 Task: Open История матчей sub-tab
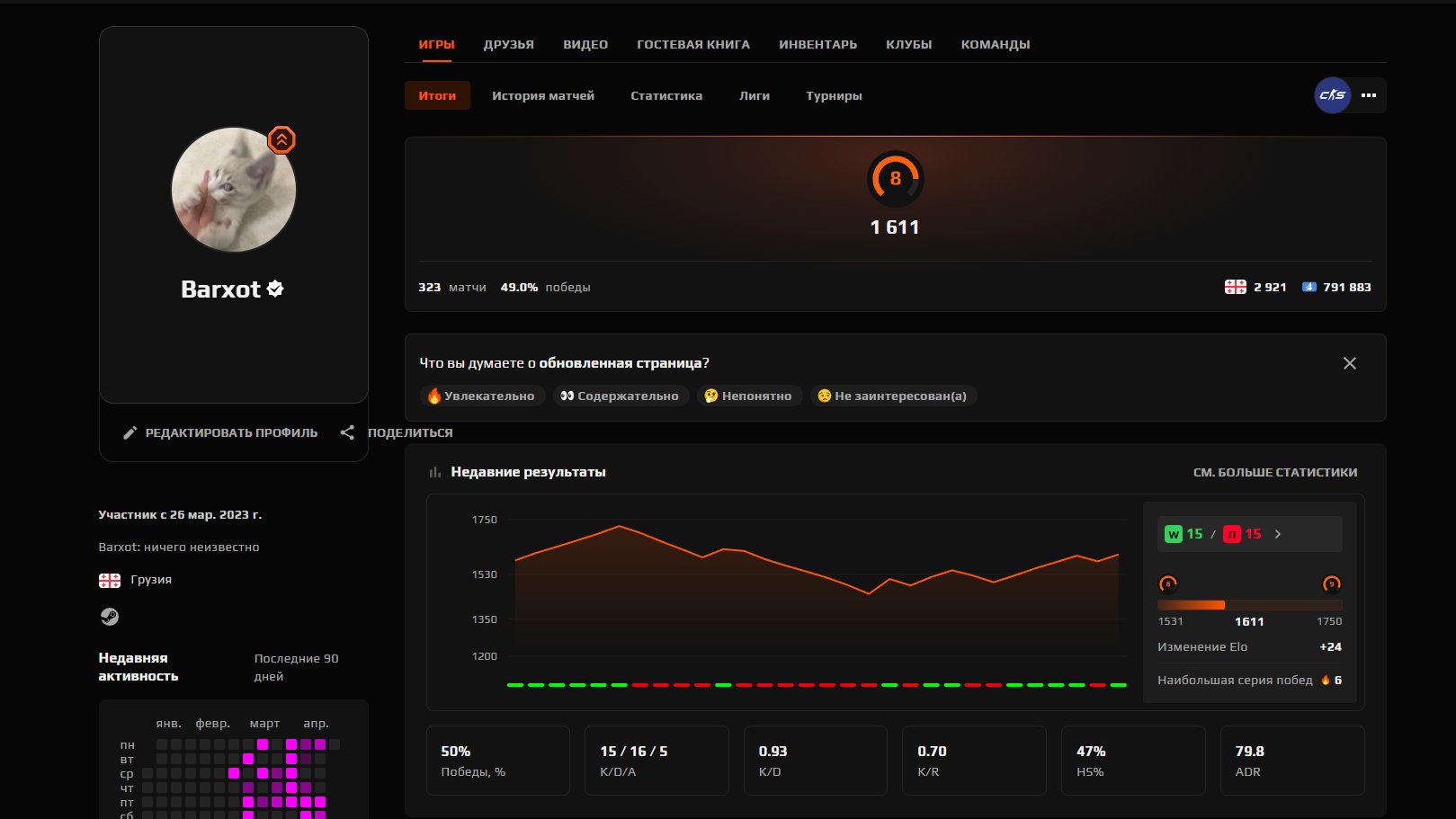click(x=543, y=95)
